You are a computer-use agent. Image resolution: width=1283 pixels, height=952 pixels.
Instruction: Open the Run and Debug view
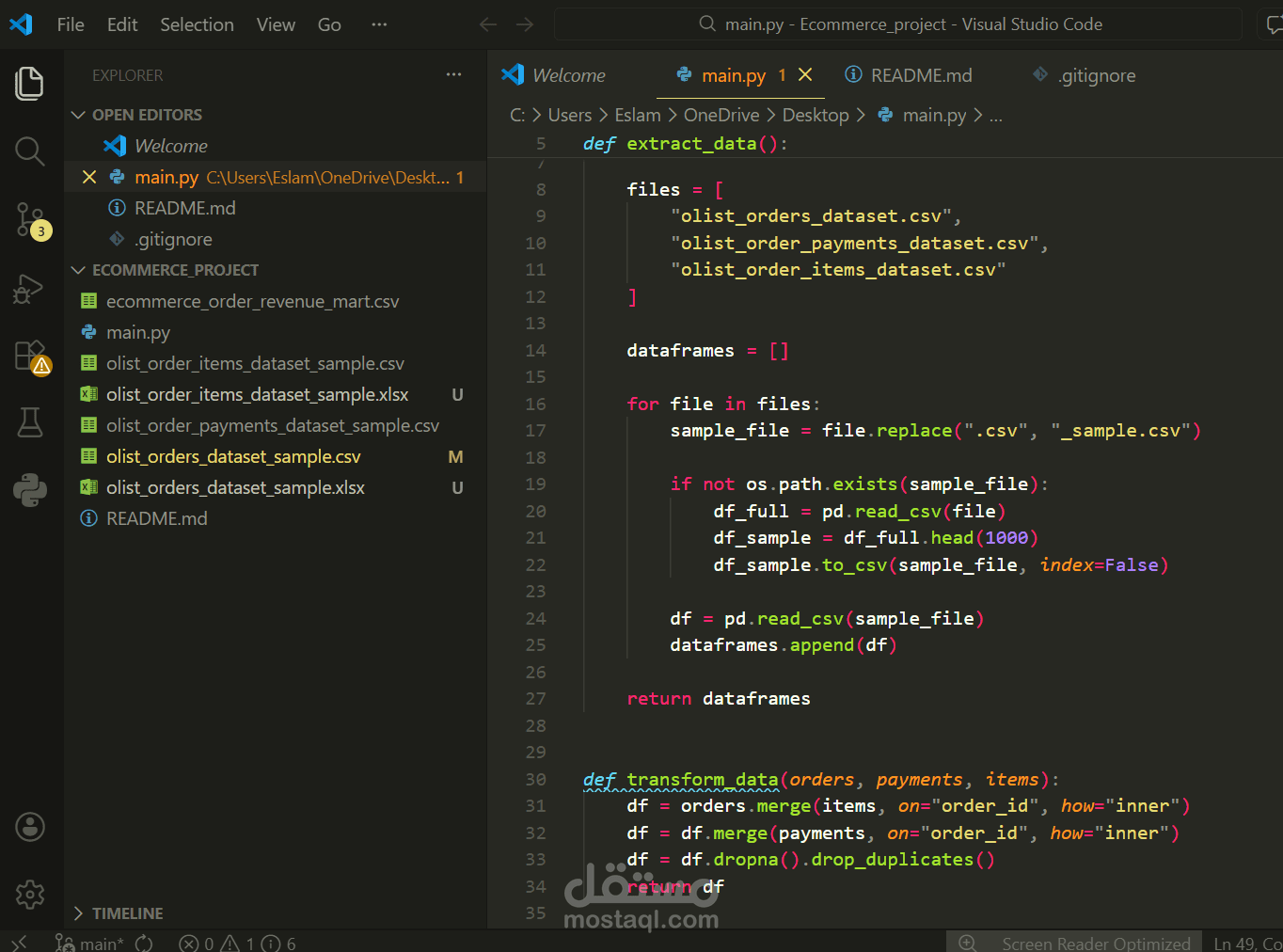pyautogui.click(x=30, y=289)
